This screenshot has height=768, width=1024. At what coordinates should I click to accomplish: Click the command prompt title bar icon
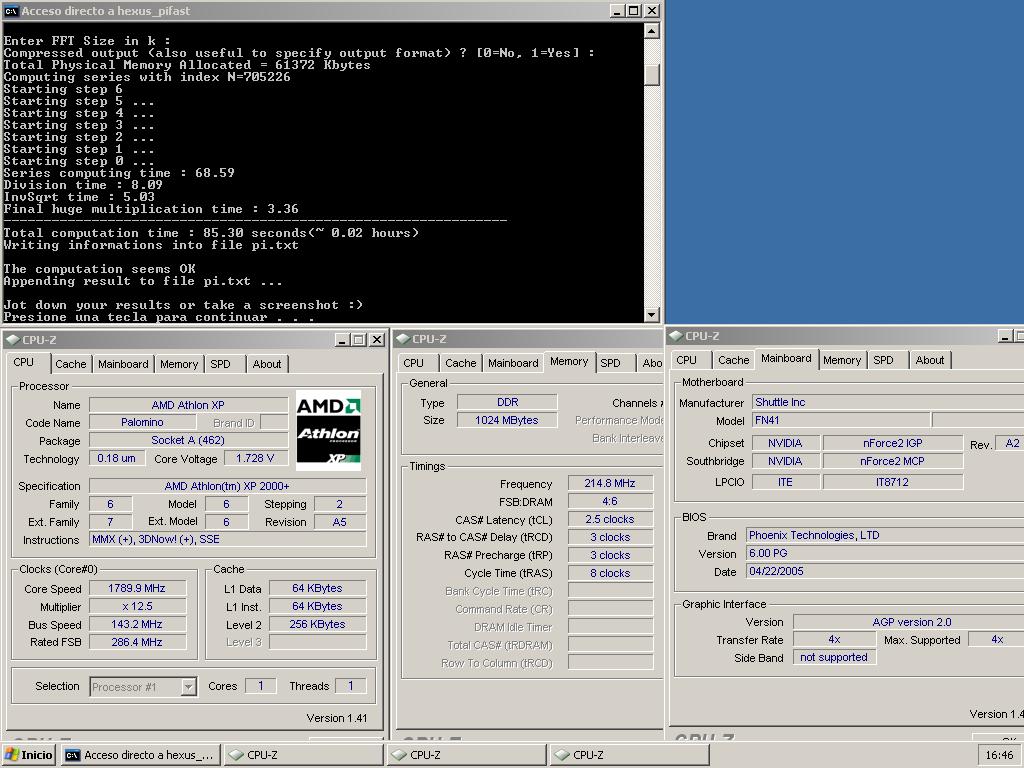[11, 11]
